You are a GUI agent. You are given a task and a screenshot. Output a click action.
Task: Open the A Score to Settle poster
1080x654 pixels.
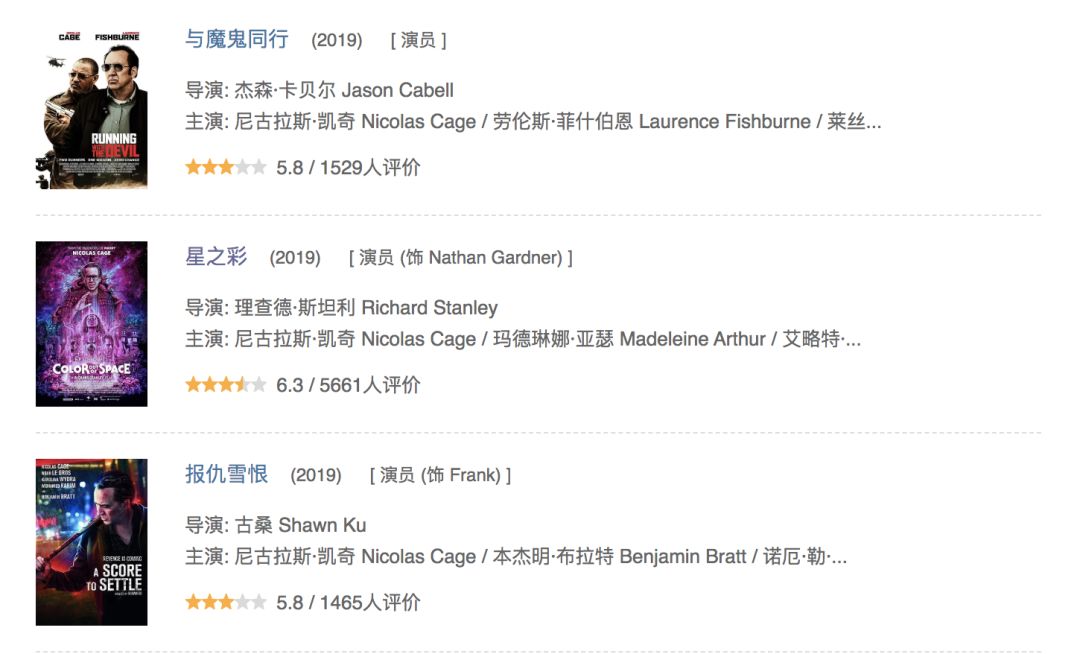click(x=91, y=542)
